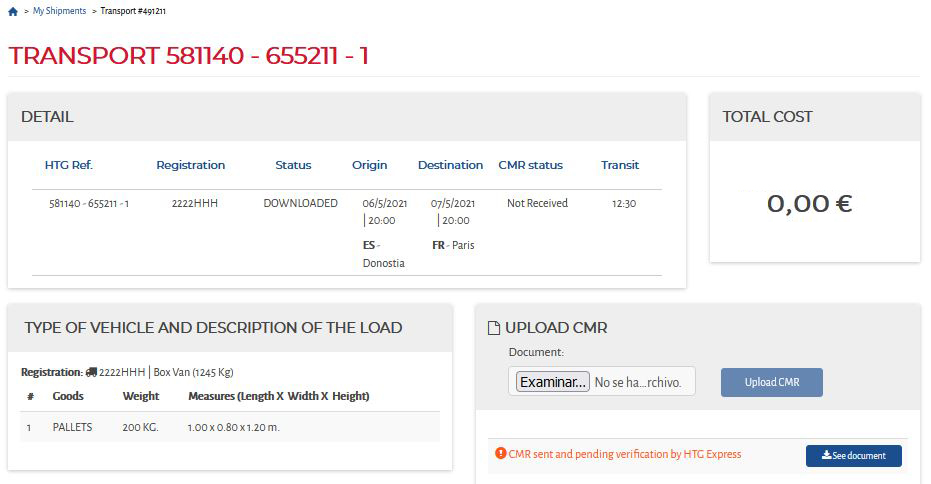Click the orange warning icon beside CMR sent

tap(501, 454)
